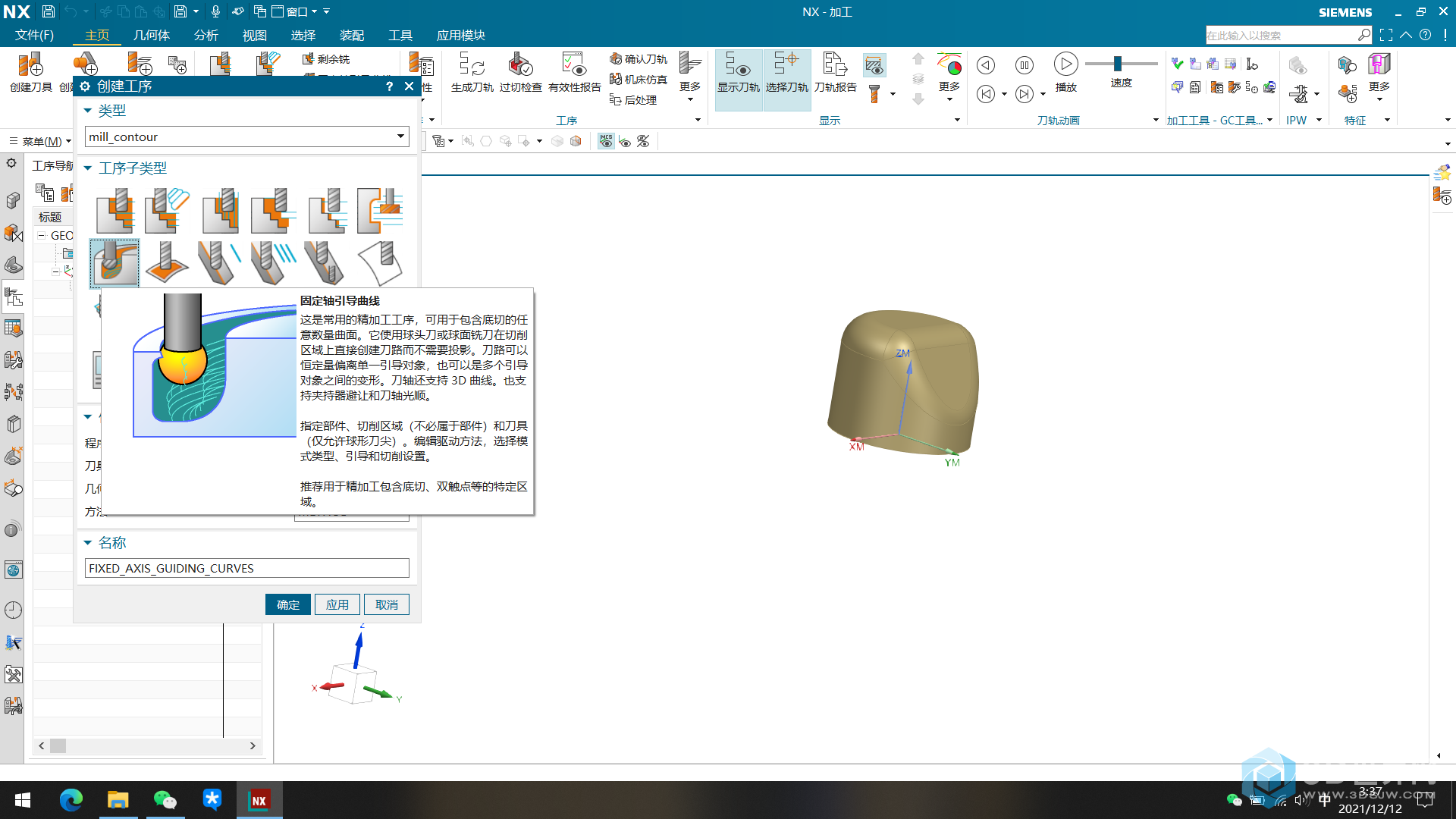Select the Adaptive Milling subtype icon
Screen dimensions: 1456x819
(168, 211)
